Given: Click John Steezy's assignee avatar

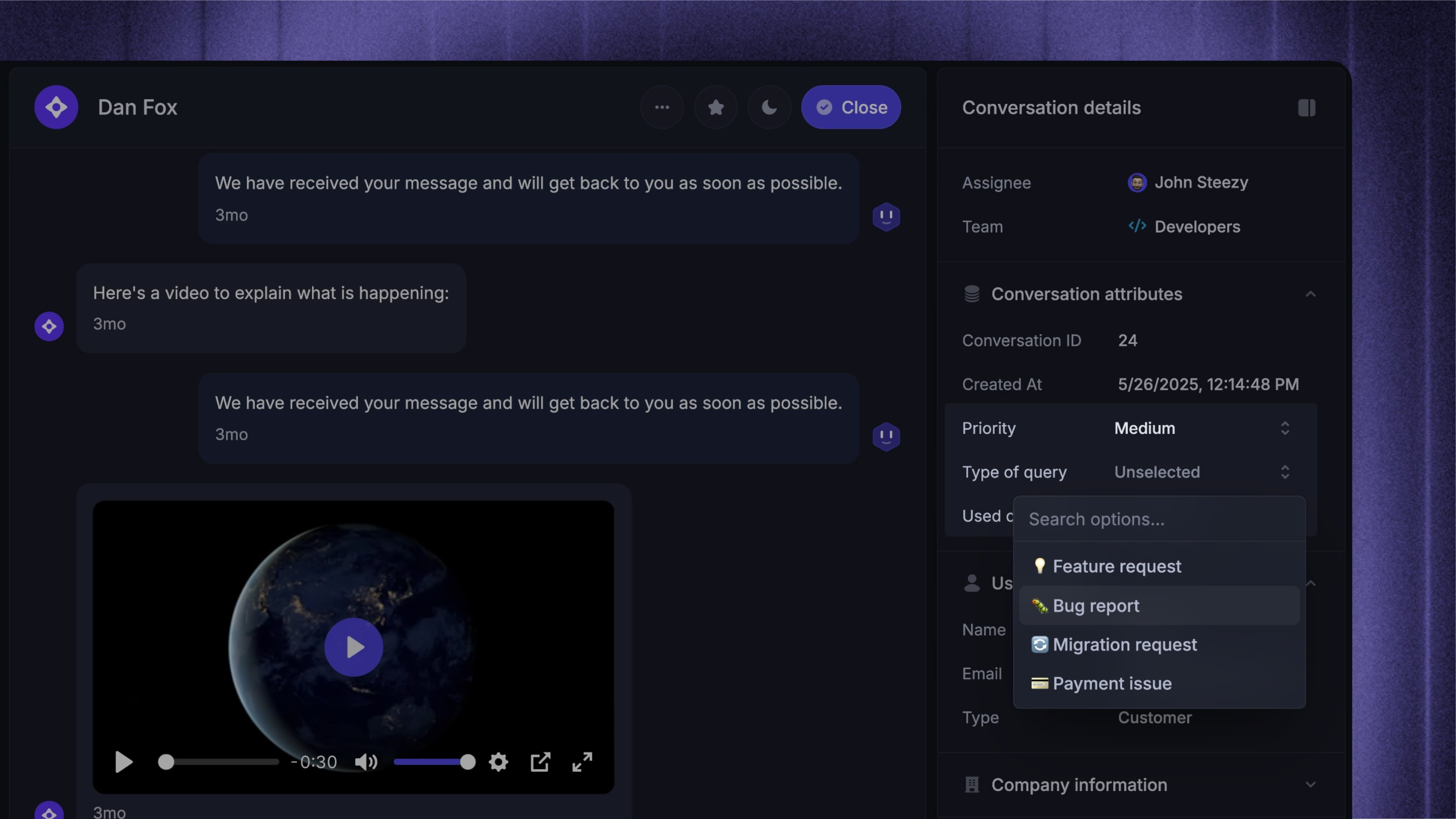Looking at the screenshot, I should click(x=1137, y=183).
